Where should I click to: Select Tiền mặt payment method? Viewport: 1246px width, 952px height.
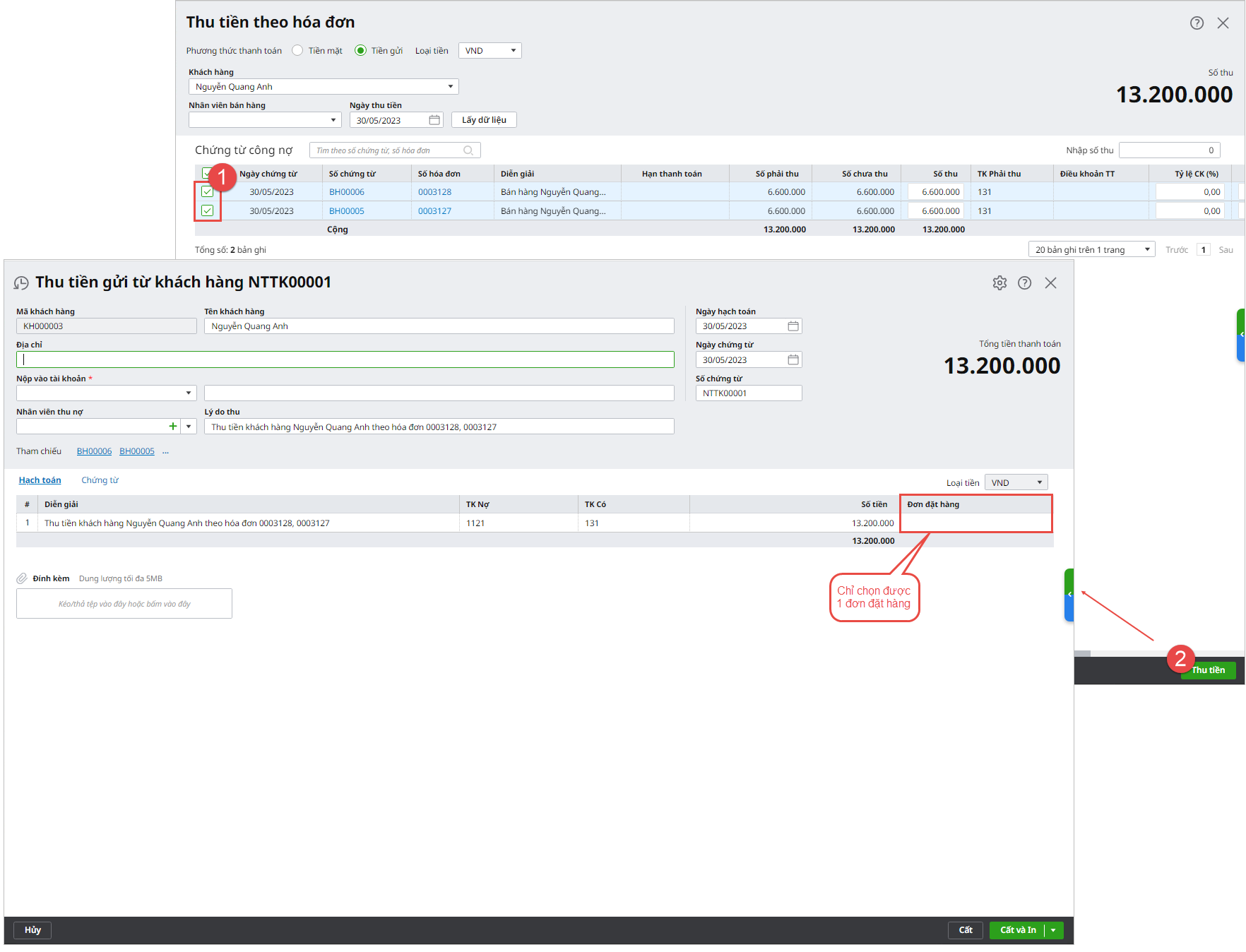tap(297, 51)
